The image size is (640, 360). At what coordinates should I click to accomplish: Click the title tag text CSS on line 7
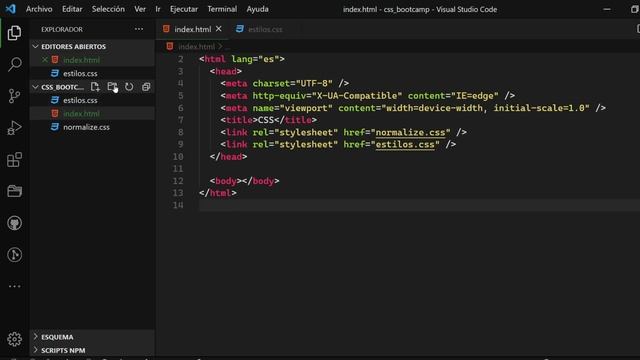tap(266, 120)
